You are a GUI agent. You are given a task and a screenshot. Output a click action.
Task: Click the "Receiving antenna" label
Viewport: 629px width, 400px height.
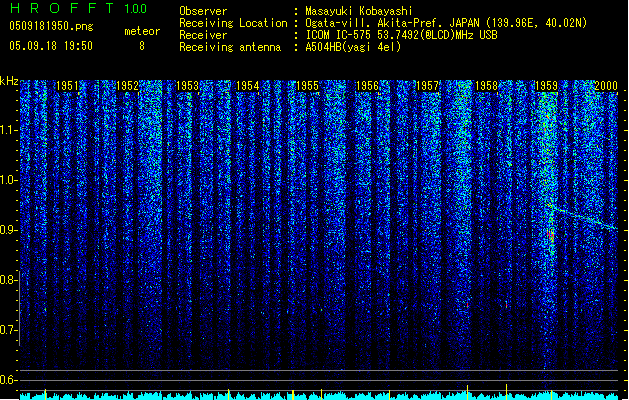coord(230,47)
